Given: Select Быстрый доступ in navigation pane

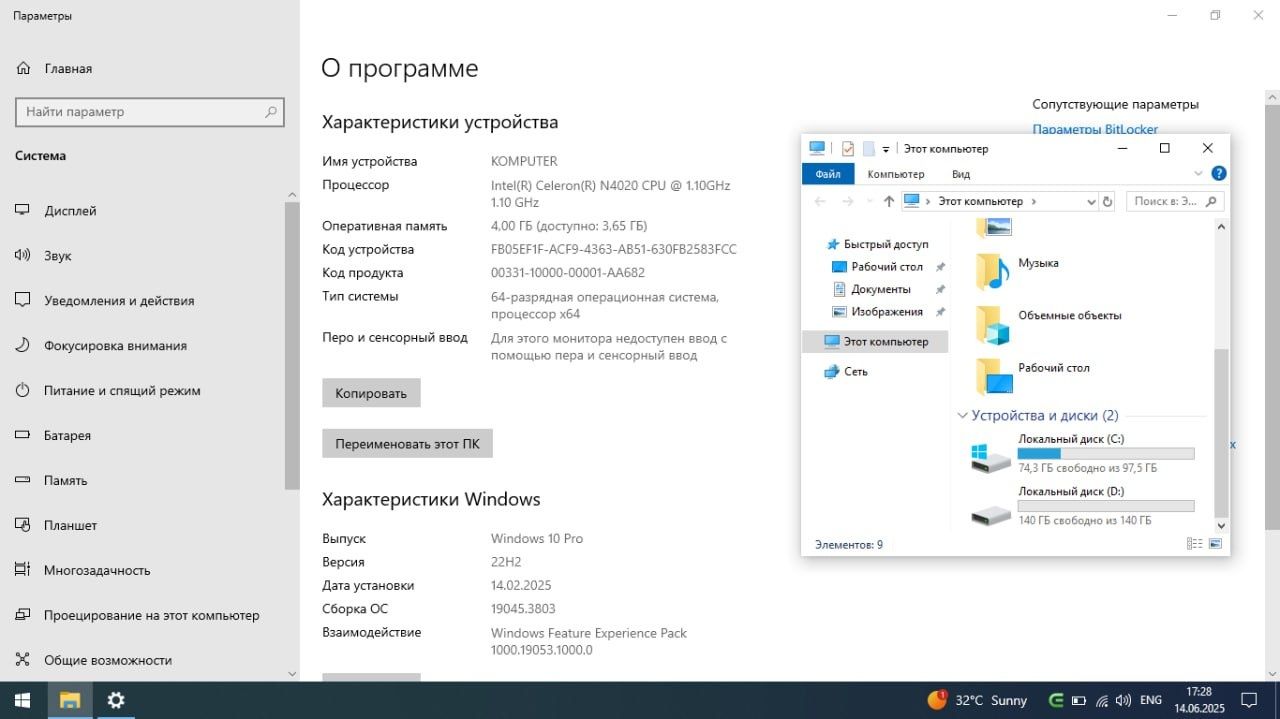Looking at the screenshot, I should [876, 244].
